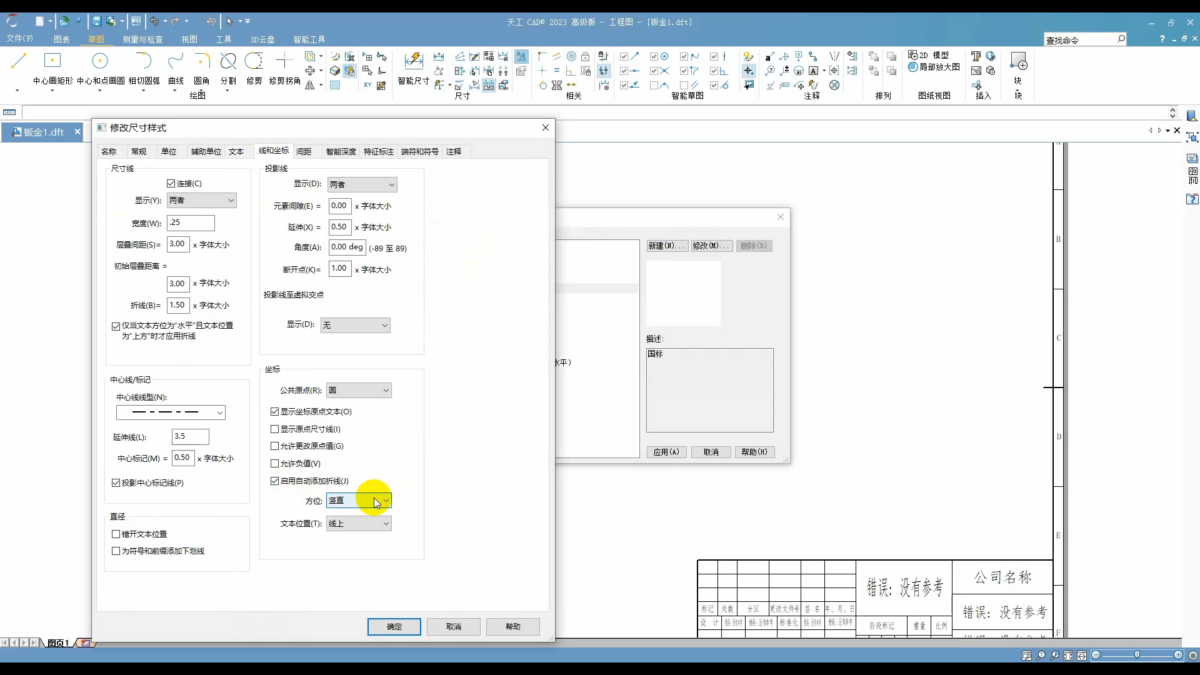Open the 2D 模型 view tool
This screenshot has height=675, width=1200.
click(x=928, y=56)
